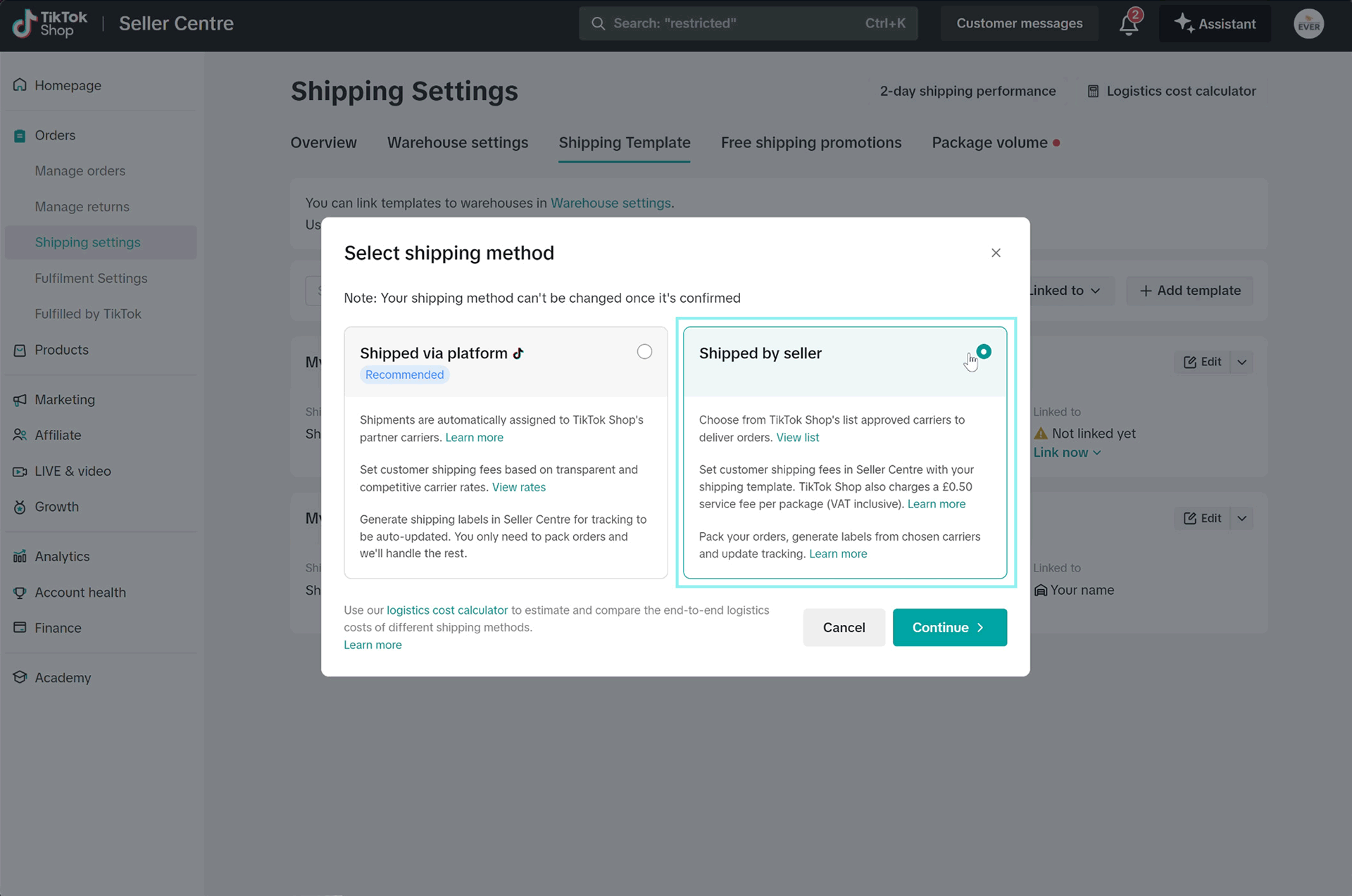The width and height of the screenshot is (1352, 896).
Task: Click the notification bell icon
Action: [1128, 24]
